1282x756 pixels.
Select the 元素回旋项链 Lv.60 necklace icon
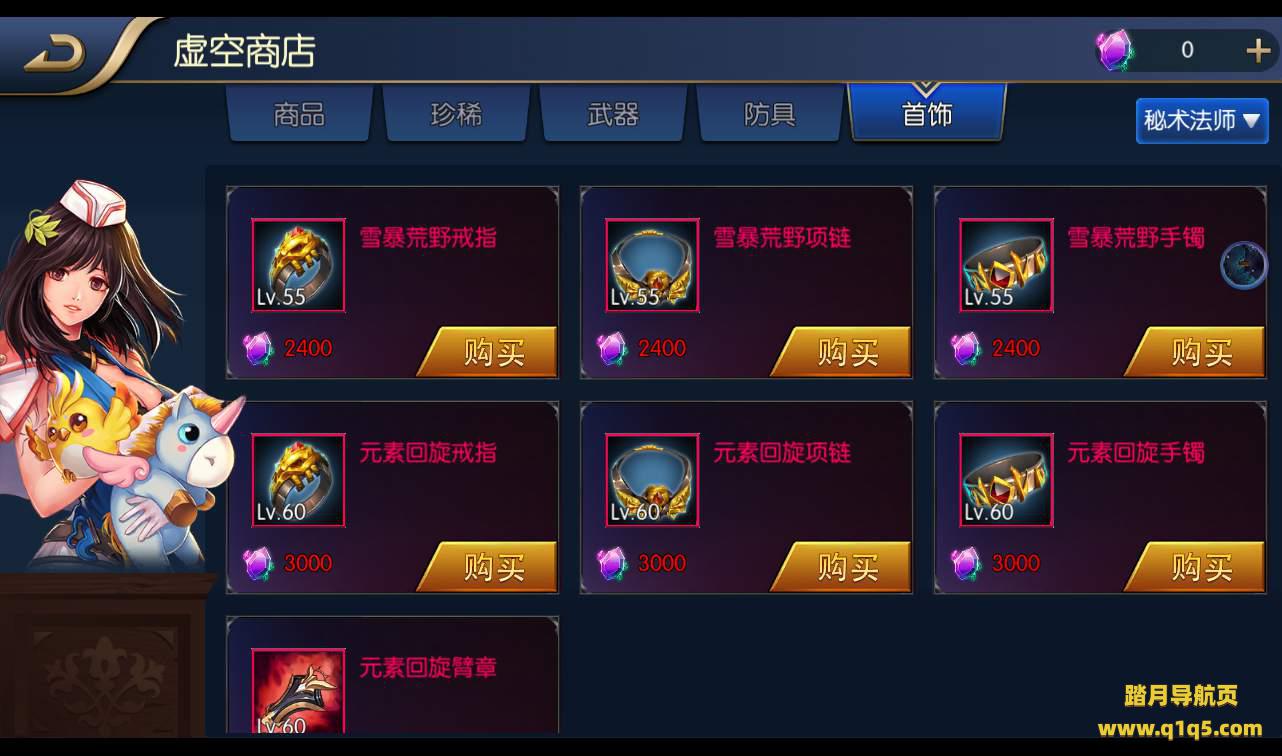point(652,480)
